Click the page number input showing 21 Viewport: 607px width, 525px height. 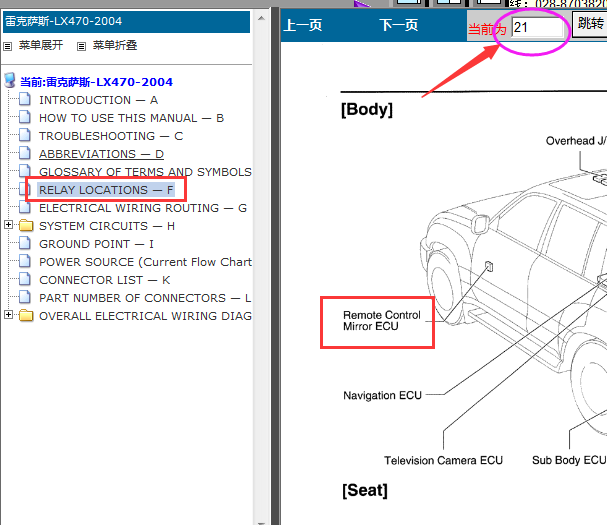click(537, 27)
